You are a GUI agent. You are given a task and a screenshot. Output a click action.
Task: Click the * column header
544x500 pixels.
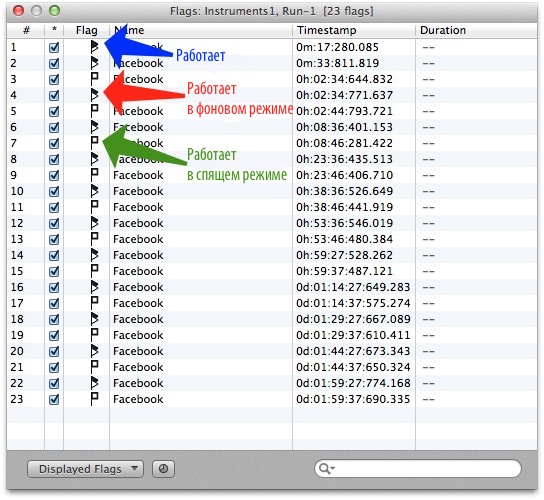pos(54,30)
